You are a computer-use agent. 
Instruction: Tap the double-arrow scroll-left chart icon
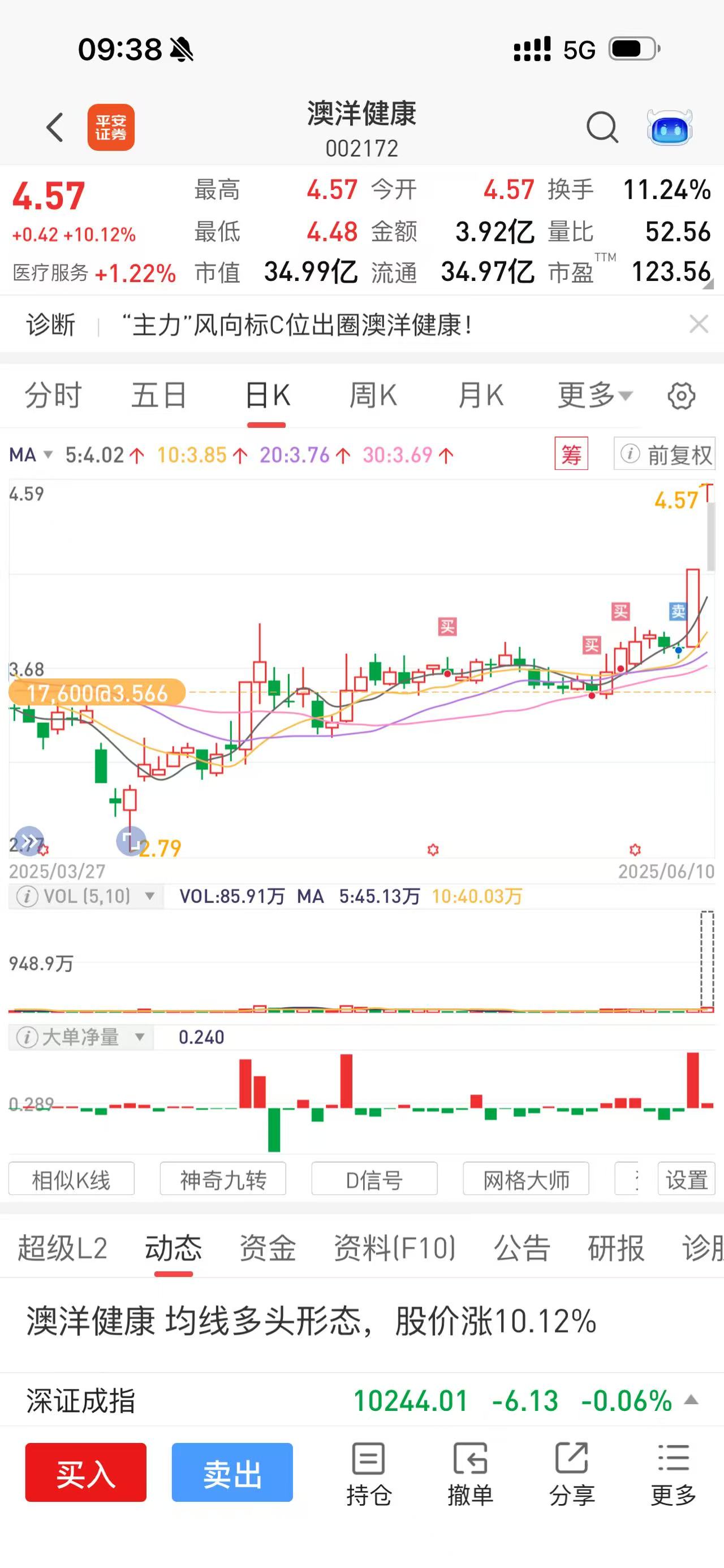[29, 841]
